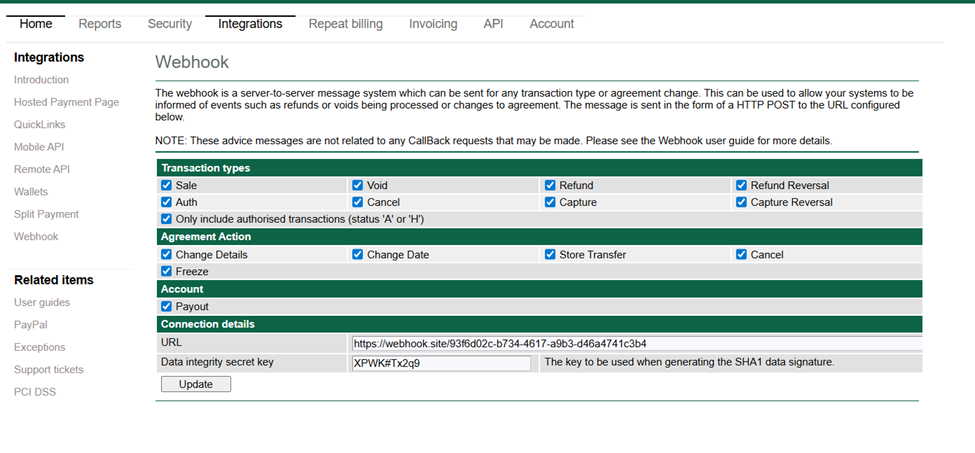The height and width of the screenshot is (453, 975).
Task: Toggle the Refund checkbox
Action: [x=550, y=185]
